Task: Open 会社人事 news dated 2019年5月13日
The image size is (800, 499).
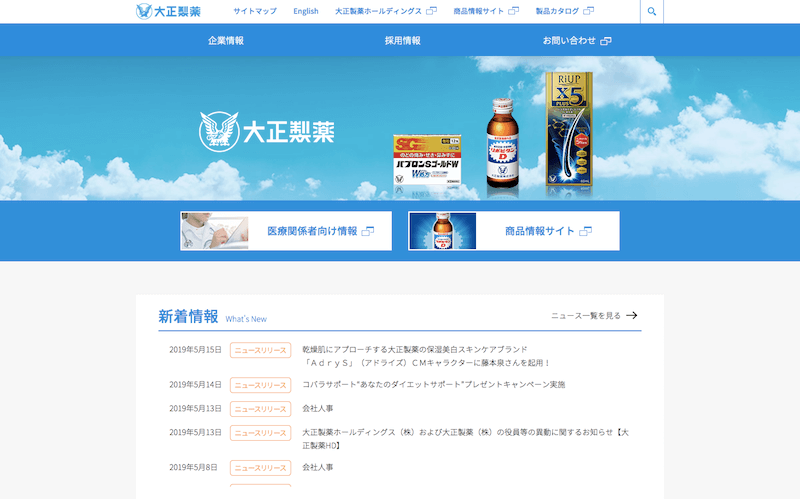Action: (x=317, y=408)
